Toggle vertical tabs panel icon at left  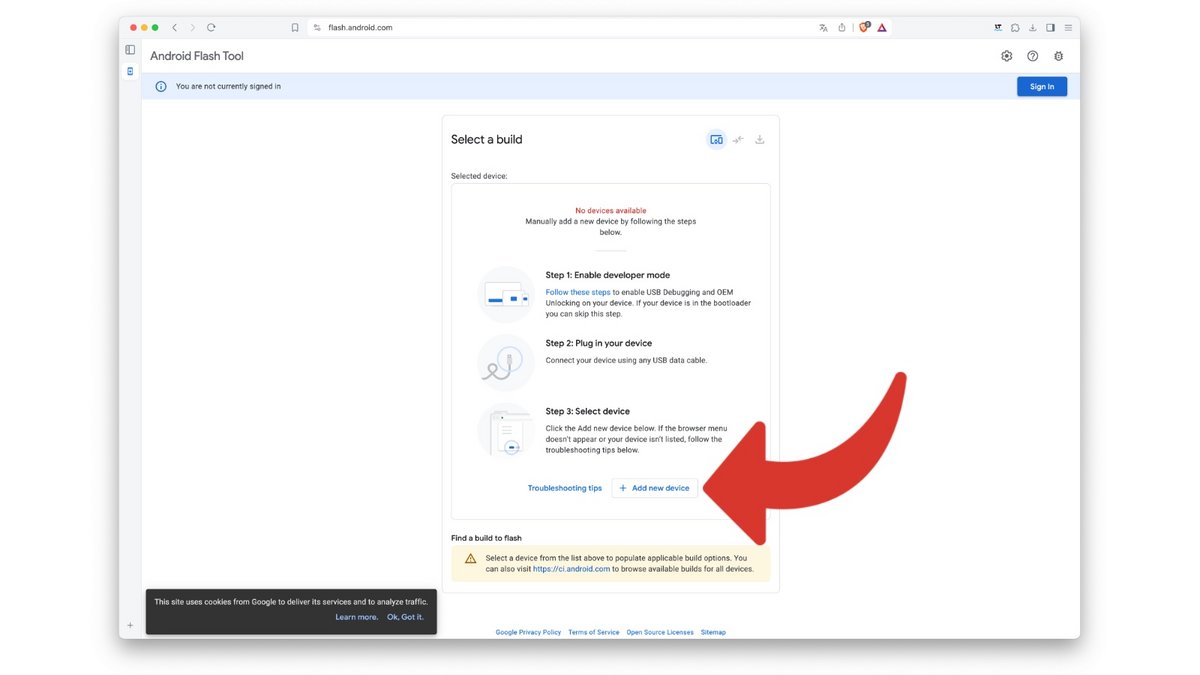[x=130, y=50]
